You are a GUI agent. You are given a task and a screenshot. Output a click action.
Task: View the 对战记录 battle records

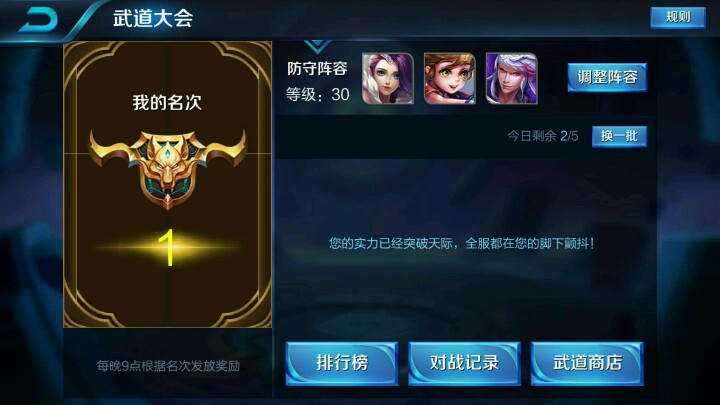[x=464, y=363]
